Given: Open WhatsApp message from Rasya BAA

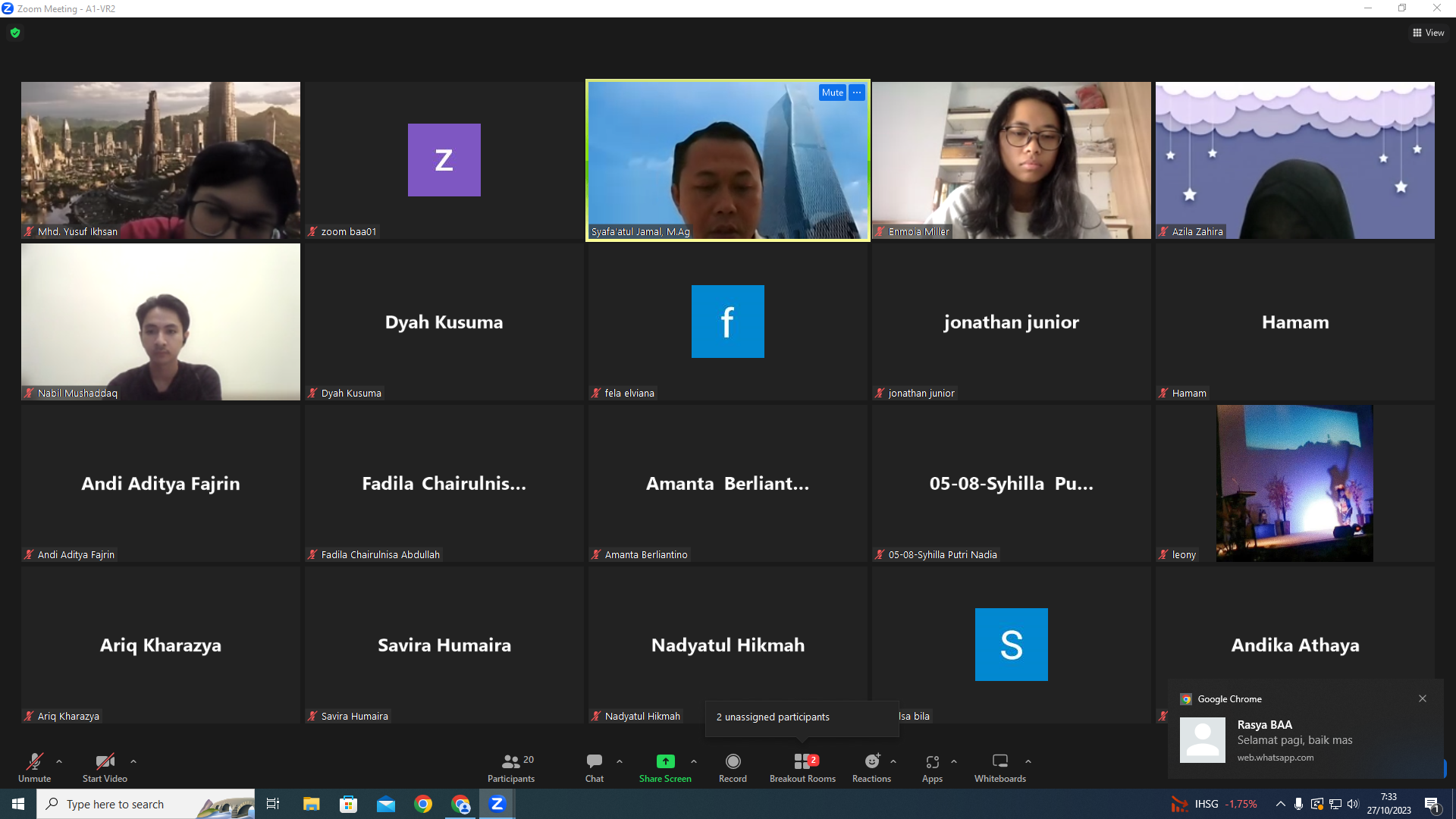Looking at the screenshot, I should [x=1306, y=739].
